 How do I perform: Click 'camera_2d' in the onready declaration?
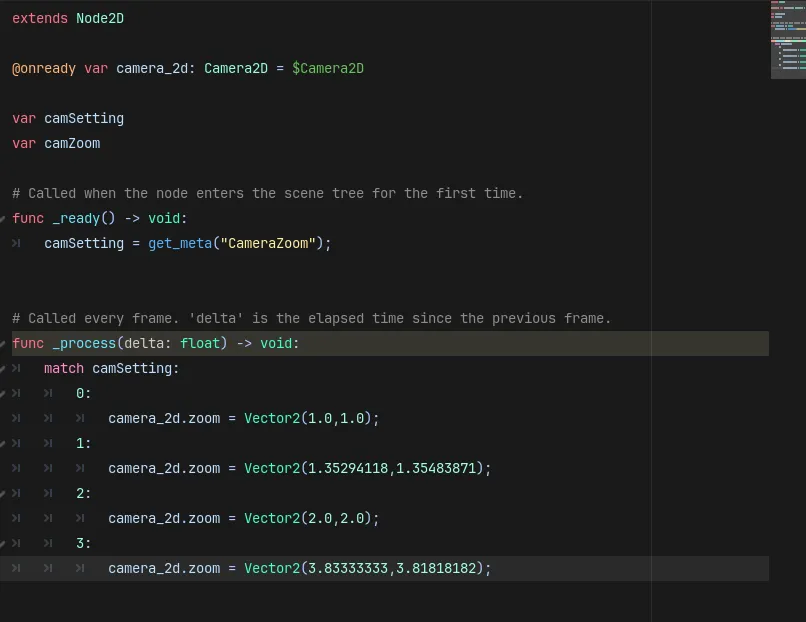point(152,68)
